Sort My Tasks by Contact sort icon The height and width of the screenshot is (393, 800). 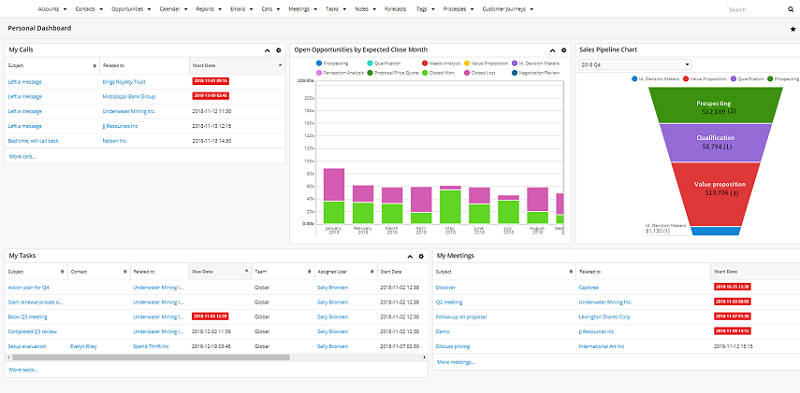125,272
